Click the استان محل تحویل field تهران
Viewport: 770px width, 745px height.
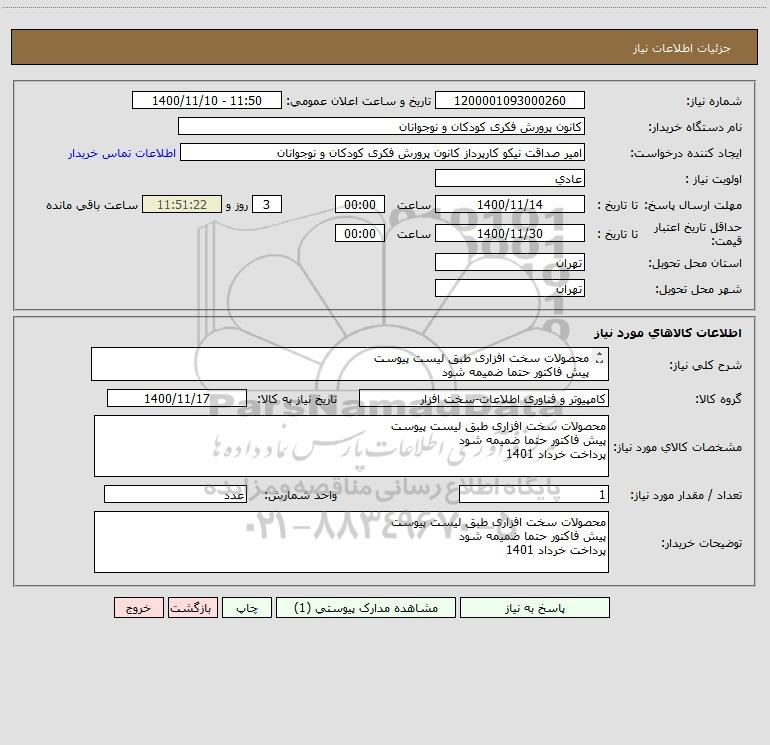tap(510, 263)
